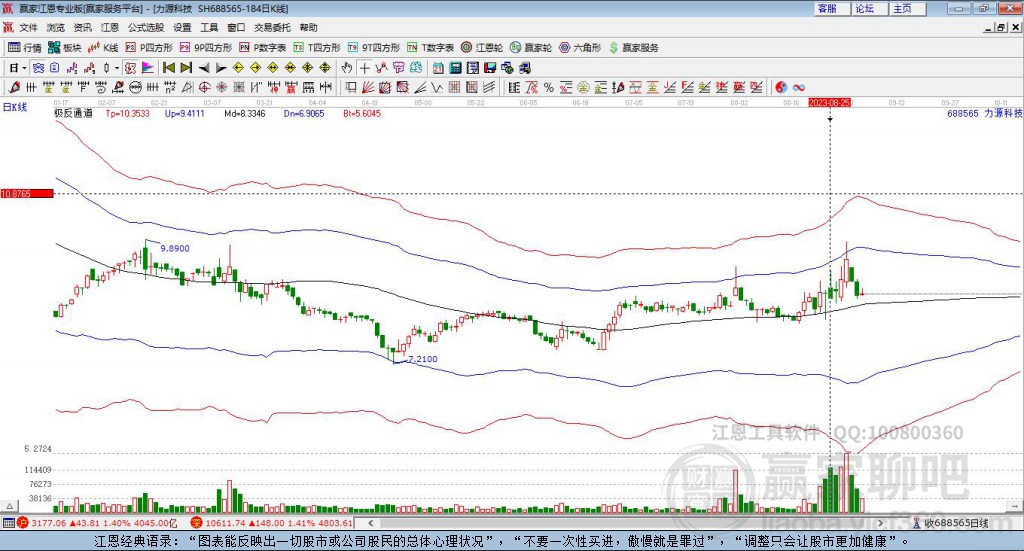Image resolution: width=1024 pixels, height=551 pixels.
Task: Select the Gann fan lines icon
Action: [x=368, y=87]
